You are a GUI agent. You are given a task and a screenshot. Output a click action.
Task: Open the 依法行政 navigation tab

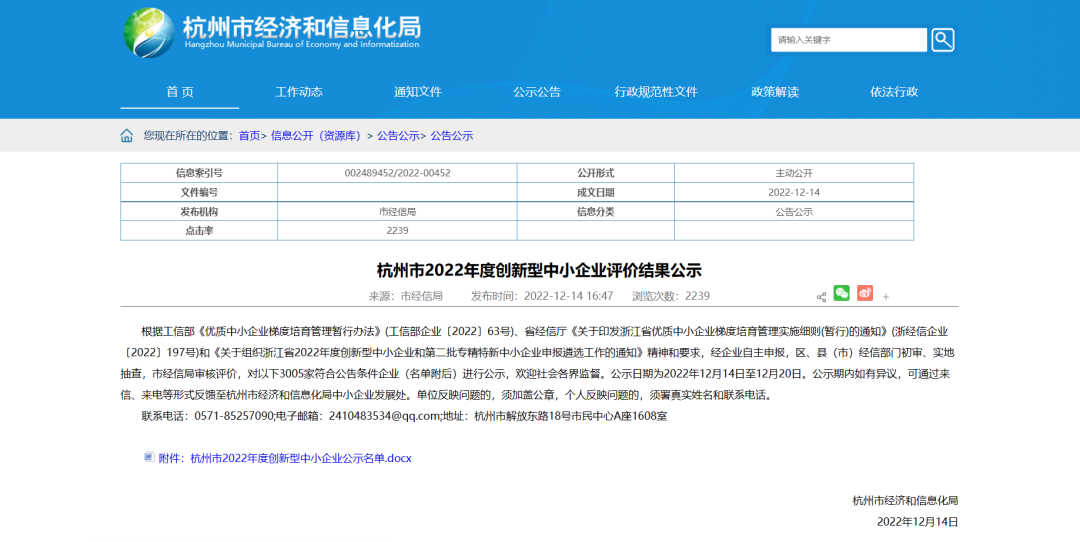click(x=894, y=92)
